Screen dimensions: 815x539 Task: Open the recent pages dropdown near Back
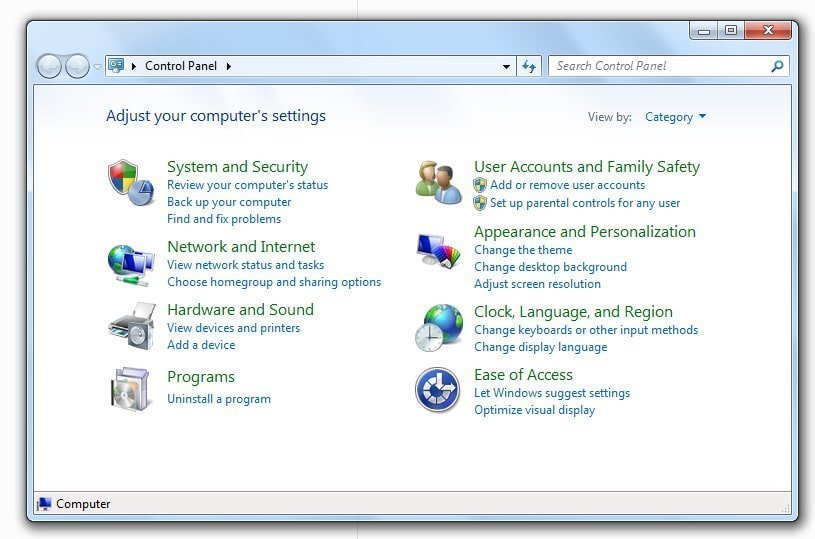[97, 66]
